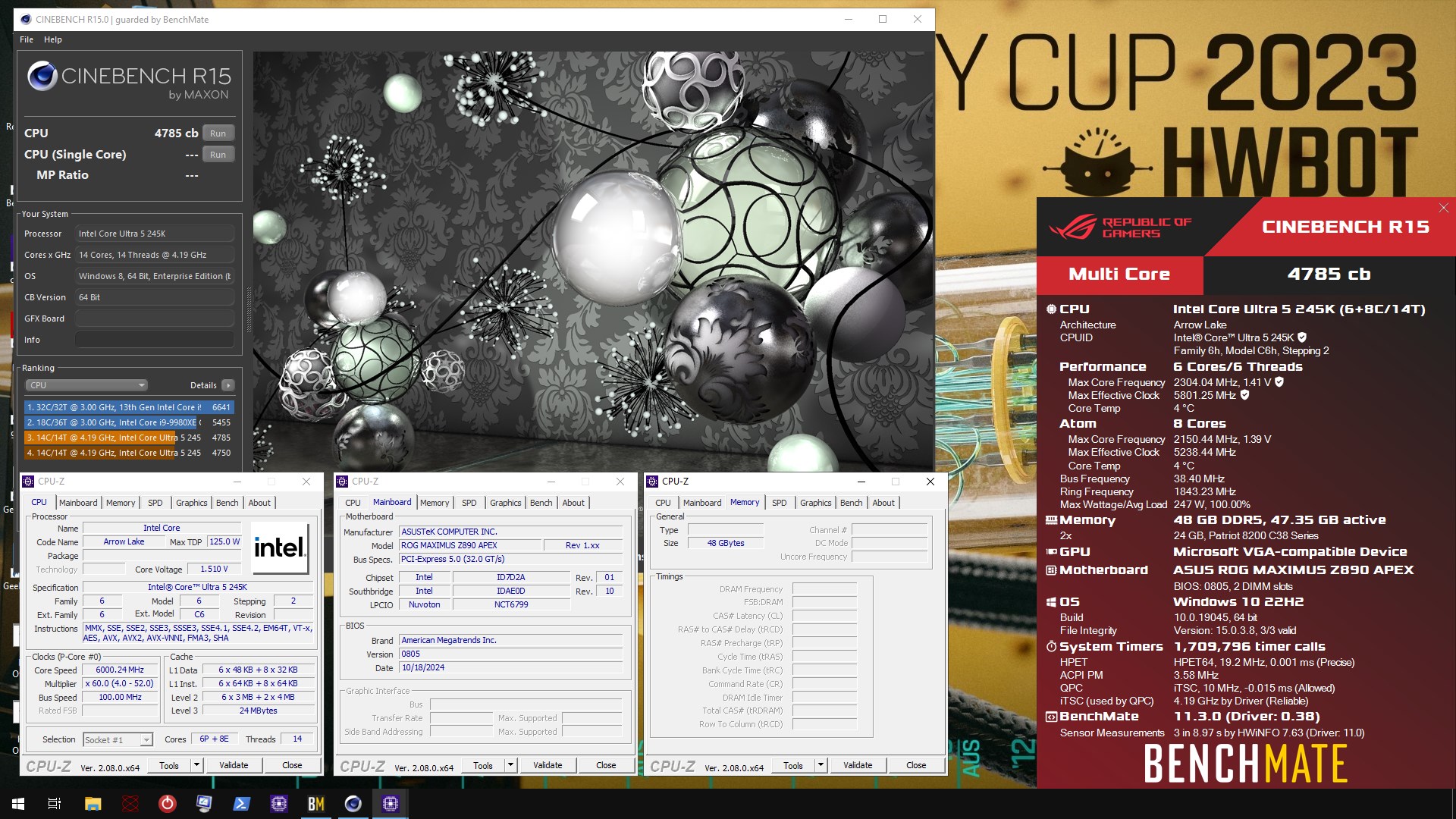Click the Intel logo in CPU-Z
Screen dimensions: 1456x819
coord(280,548)
